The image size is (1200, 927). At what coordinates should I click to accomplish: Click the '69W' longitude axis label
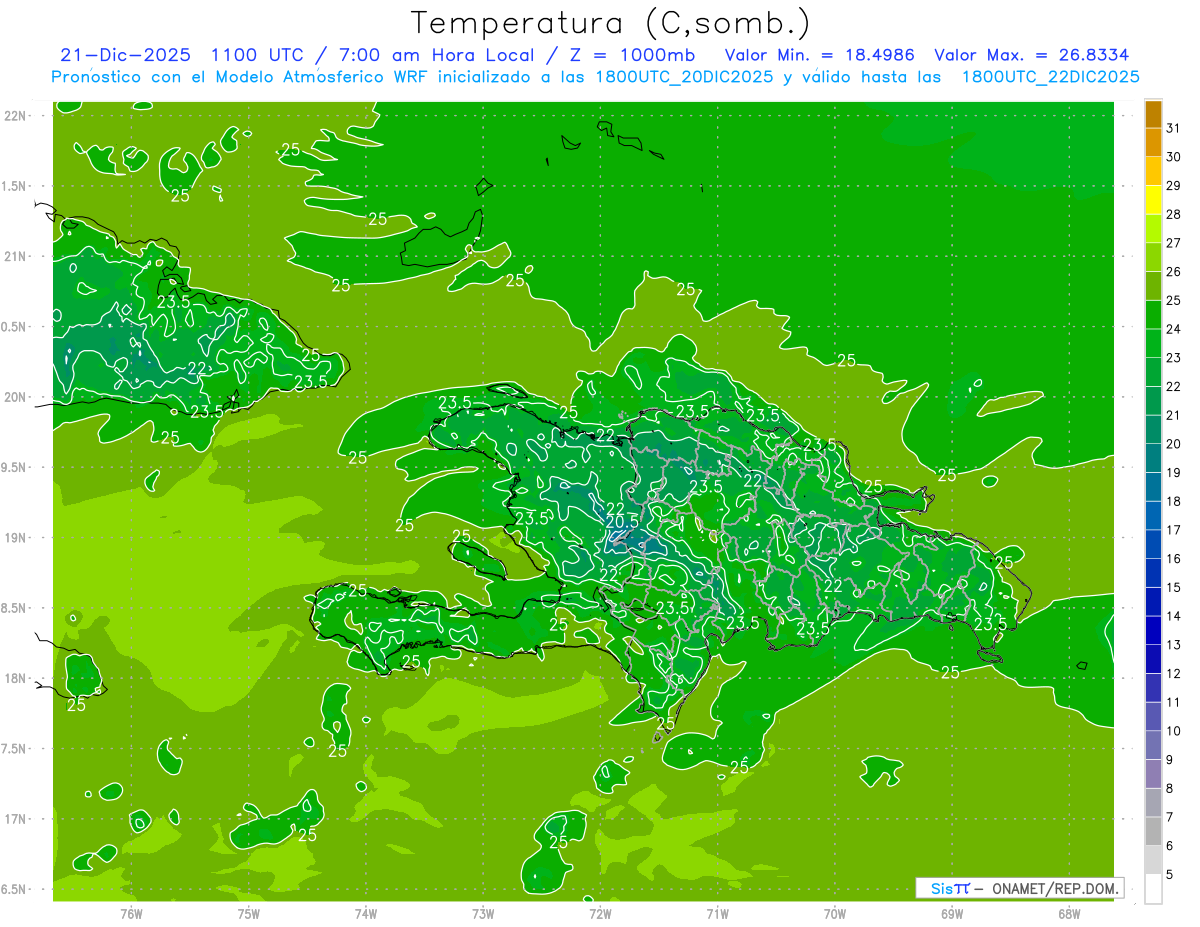[952, 913]
